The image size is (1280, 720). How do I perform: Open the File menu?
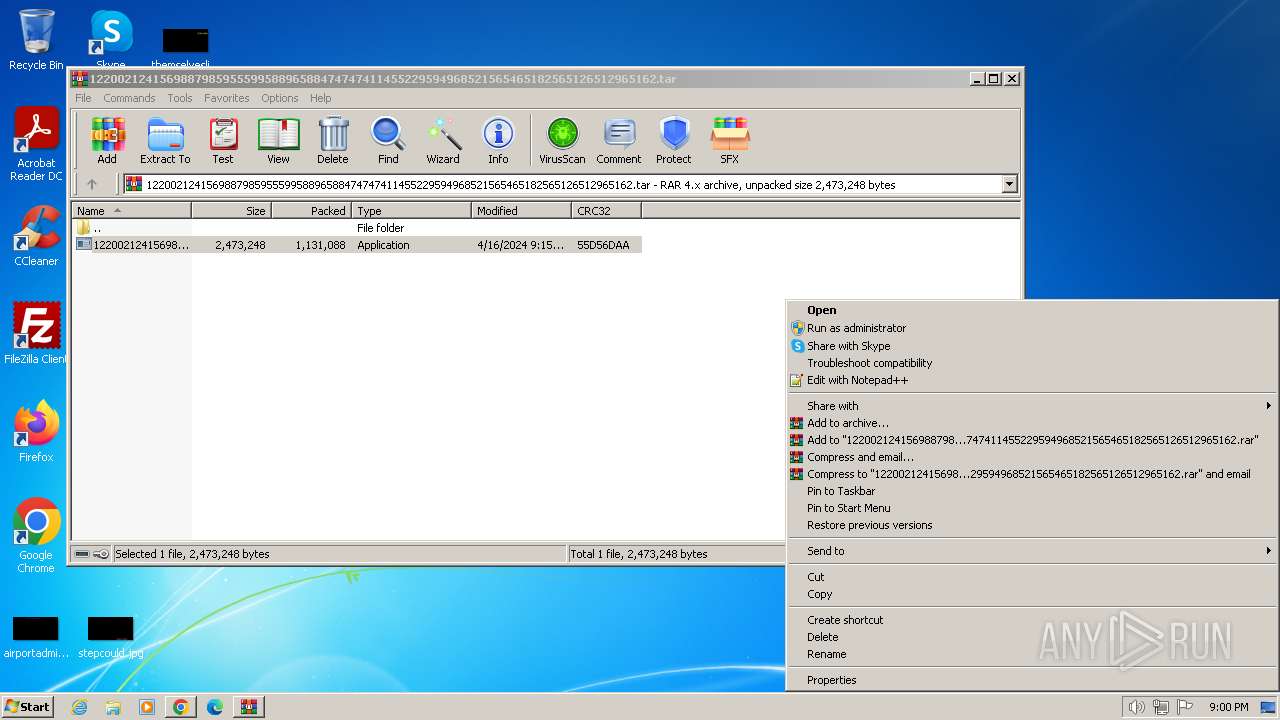pos(83,98)
